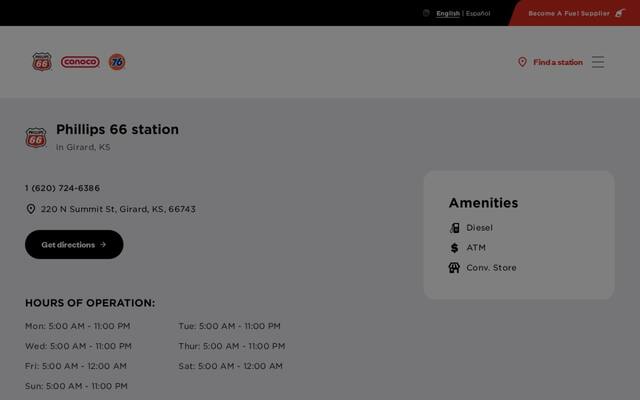This screenshot has width=640, height=400.
Task: Click Wed: 5:00 AM - 11:00 PM hours
Action: click(78, 346)
